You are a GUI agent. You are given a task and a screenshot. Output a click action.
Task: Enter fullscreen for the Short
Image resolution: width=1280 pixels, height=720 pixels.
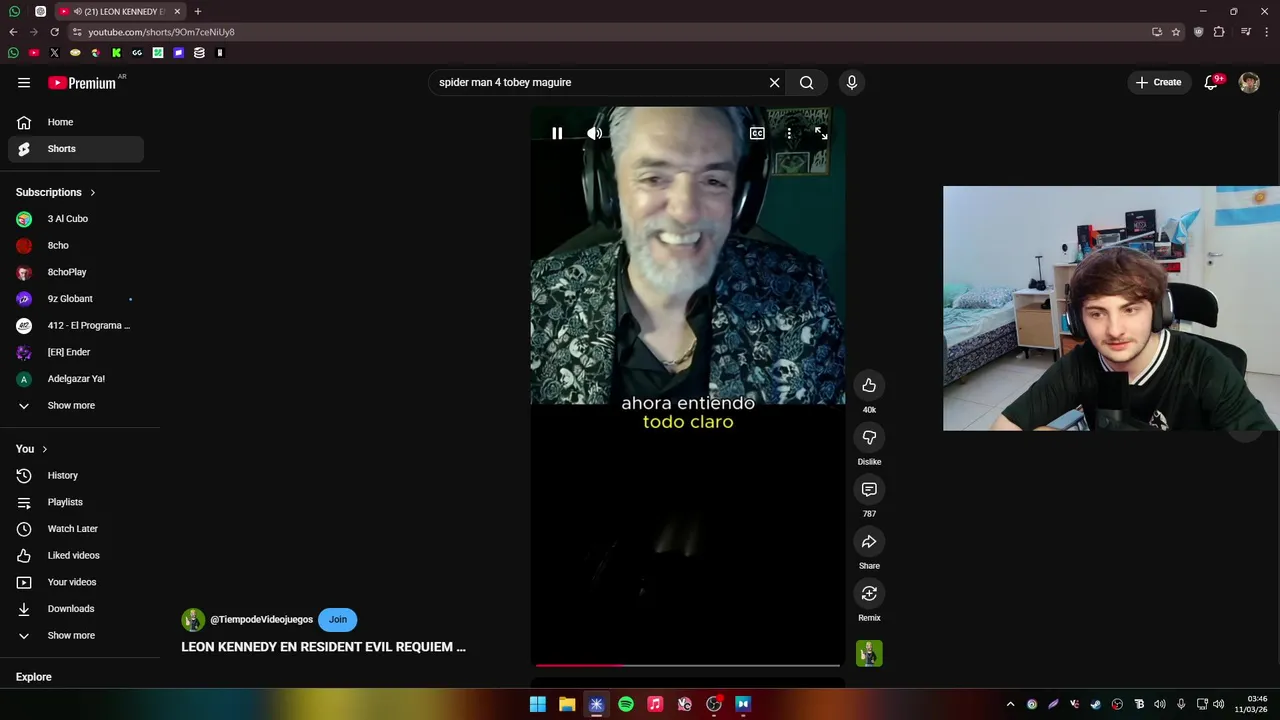[x=821, y=133]
